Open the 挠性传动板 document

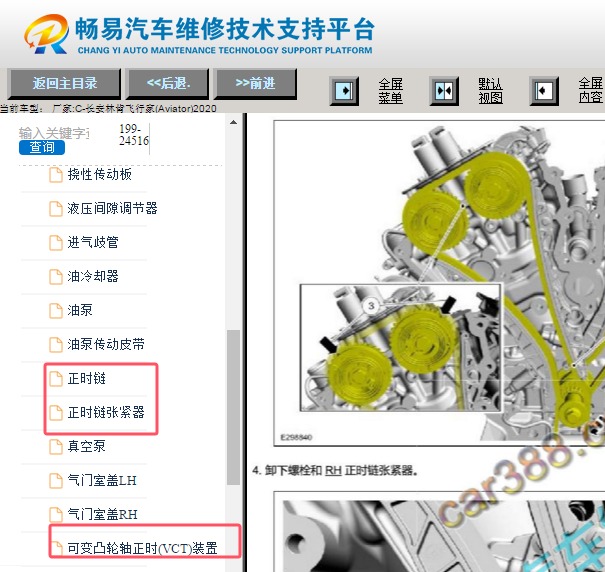coord(100,174)
